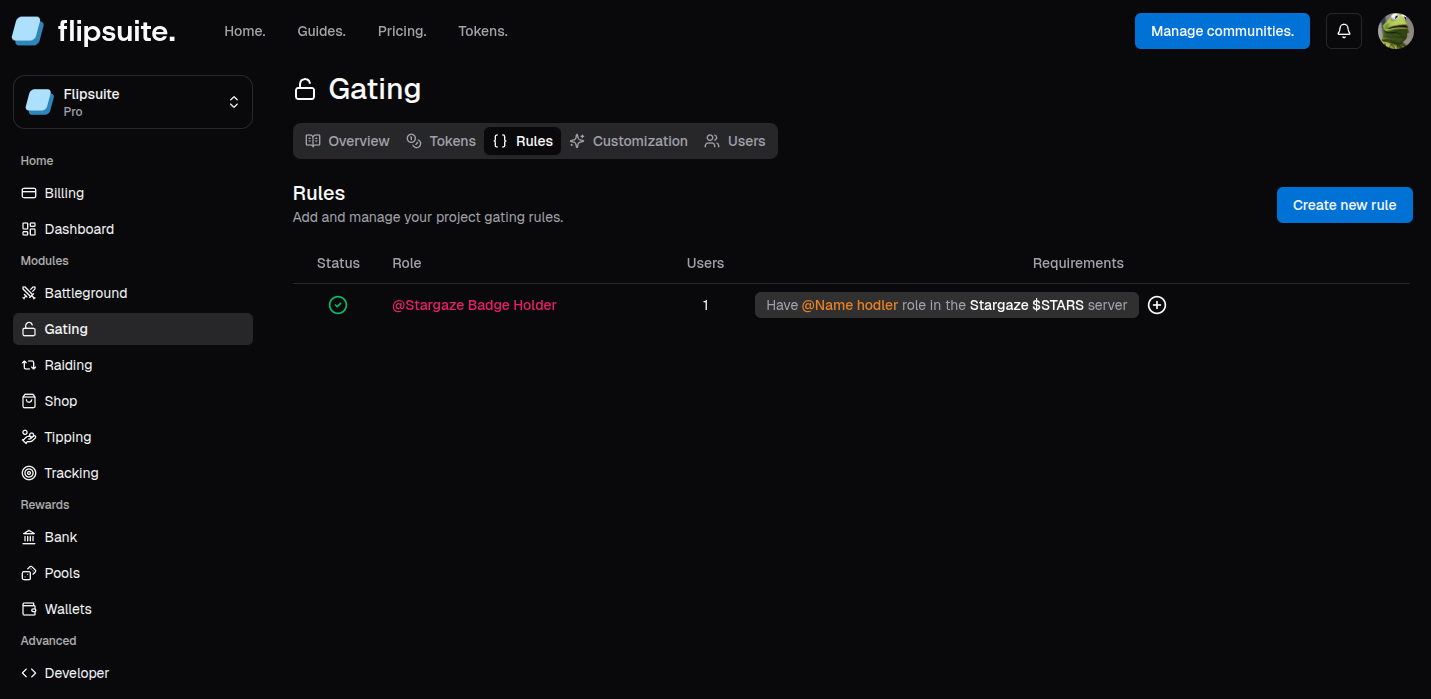Open the Billing sidebar link
Viewport: 1431px width, 699px height.
[x=133, y=193]
